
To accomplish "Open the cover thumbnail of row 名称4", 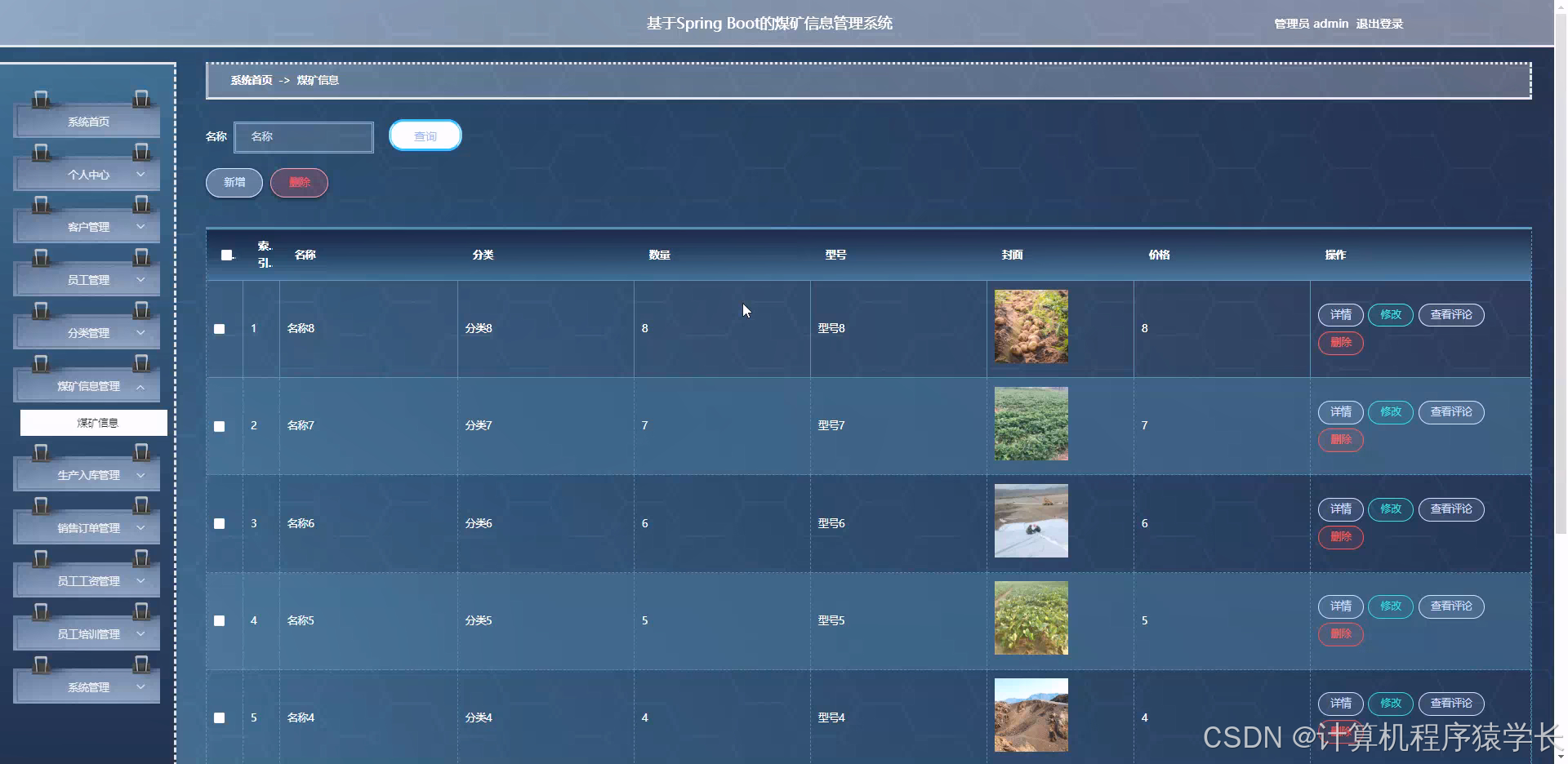I will [x=1031, y=715].
